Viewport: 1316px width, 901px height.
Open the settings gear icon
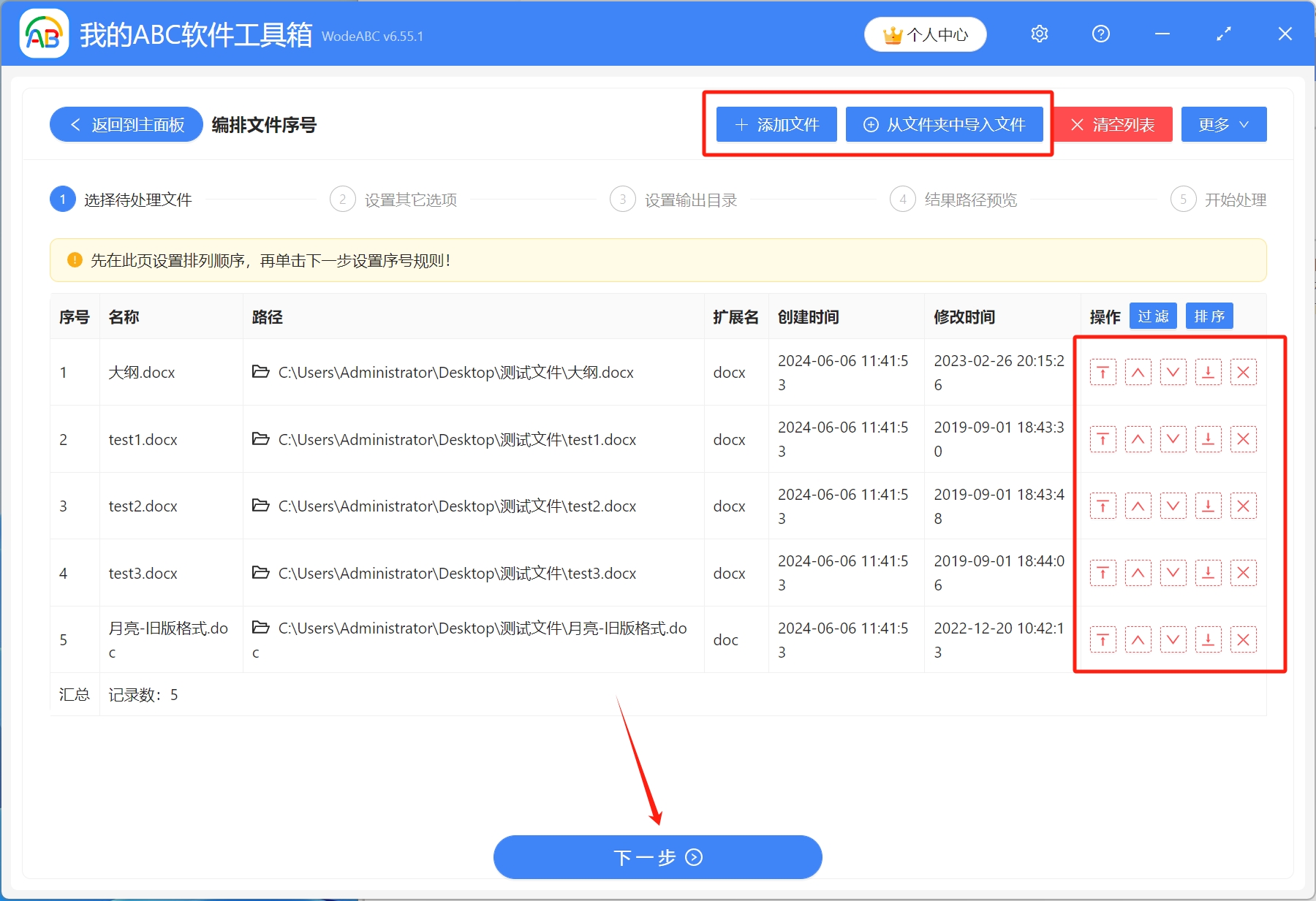pos(1039,34)
